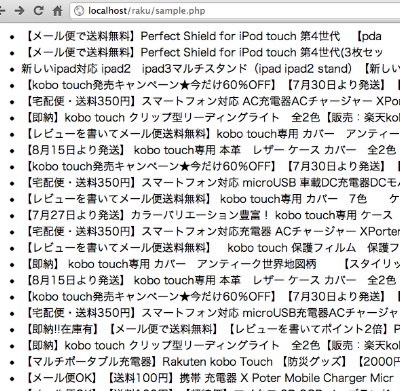Click the globe site icon in address bar
The width and height of the screenshot is (400, 391).
[79, 11]
